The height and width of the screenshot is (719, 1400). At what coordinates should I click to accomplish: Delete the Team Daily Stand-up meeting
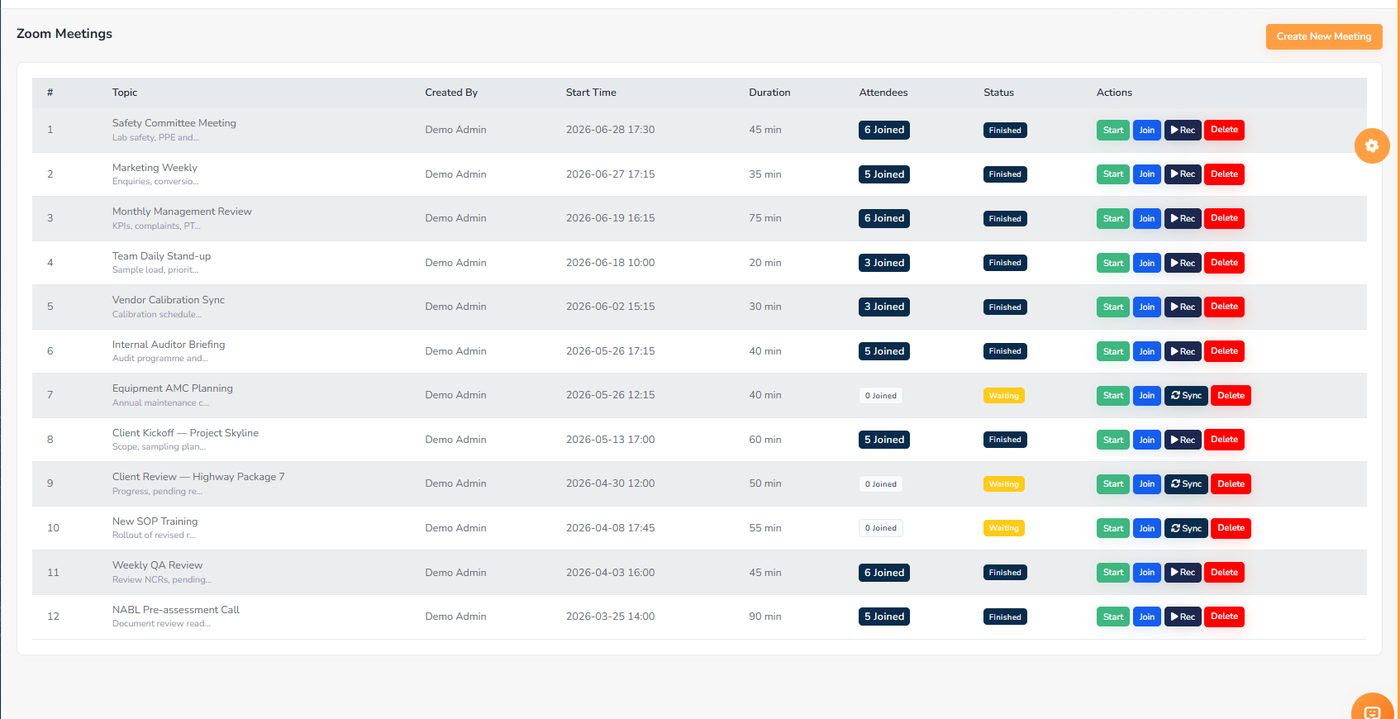(1224, 263)
